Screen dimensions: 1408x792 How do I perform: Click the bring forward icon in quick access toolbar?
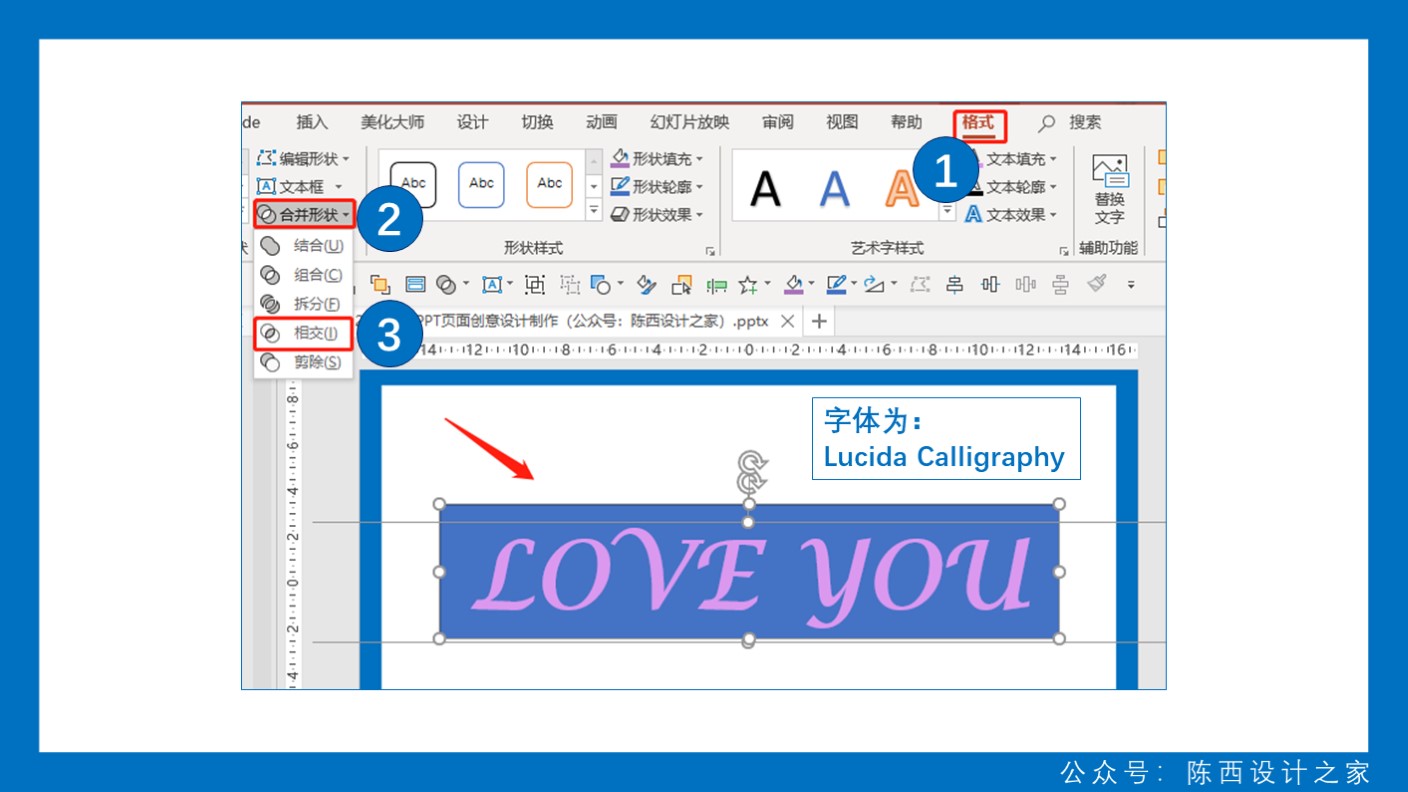tap(380, 285)
